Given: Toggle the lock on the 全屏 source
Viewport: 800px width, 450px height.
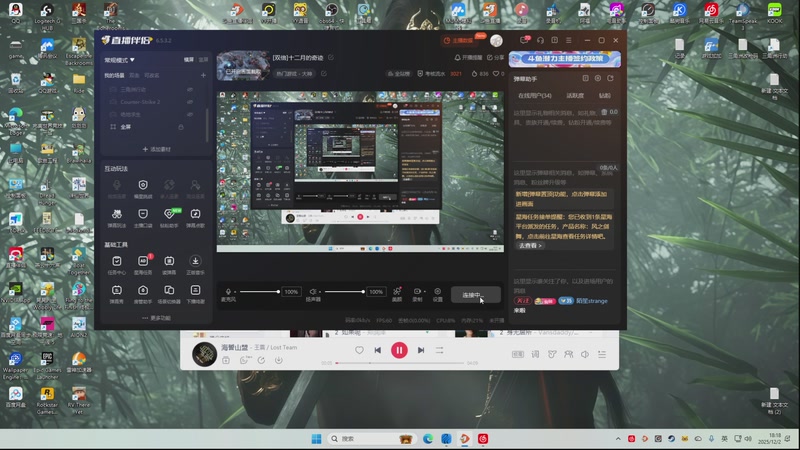Looking at the screenshot, I should click(x=181, y=127).
